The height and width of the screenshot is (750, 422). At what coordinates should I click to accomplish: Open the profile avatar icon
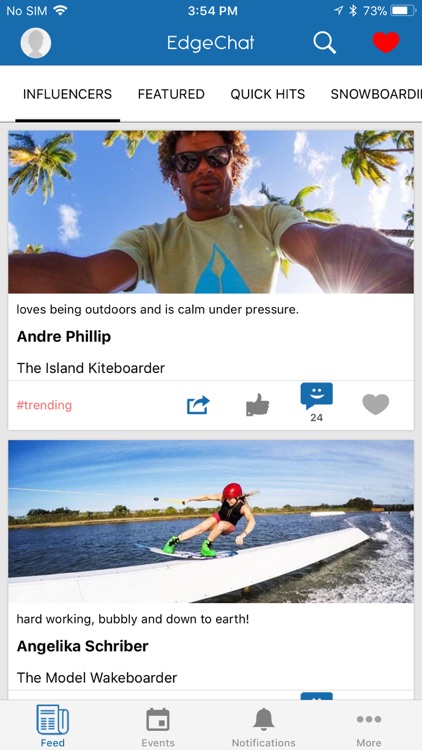pos(36,43)
